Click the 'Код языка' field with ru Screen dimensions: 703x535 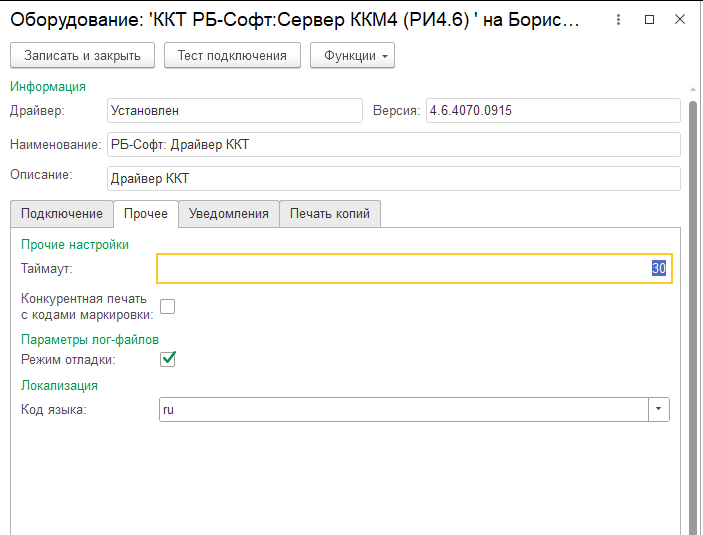point(404,409)
